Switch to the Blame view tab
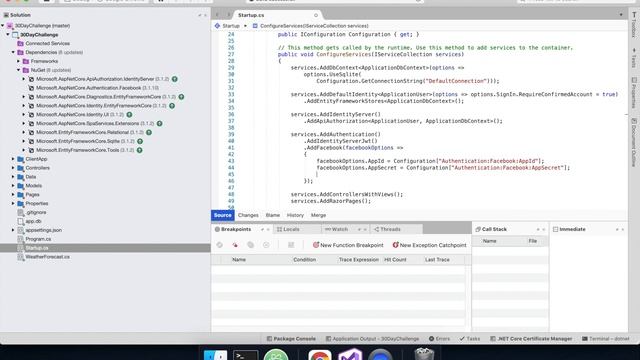The image size is (640, 360). pyautogui.click(x=273, y=215)
